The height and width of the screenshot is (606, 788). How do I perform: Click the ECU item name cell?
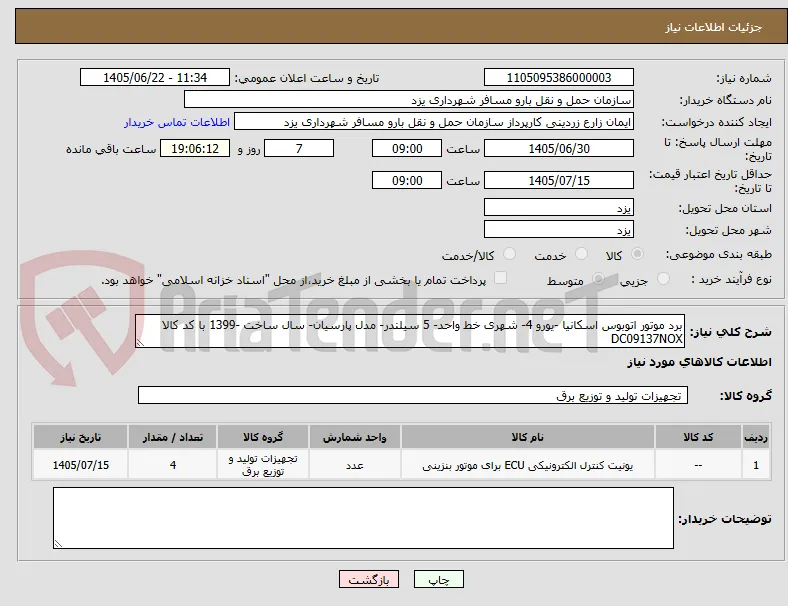tap(528, 465)
